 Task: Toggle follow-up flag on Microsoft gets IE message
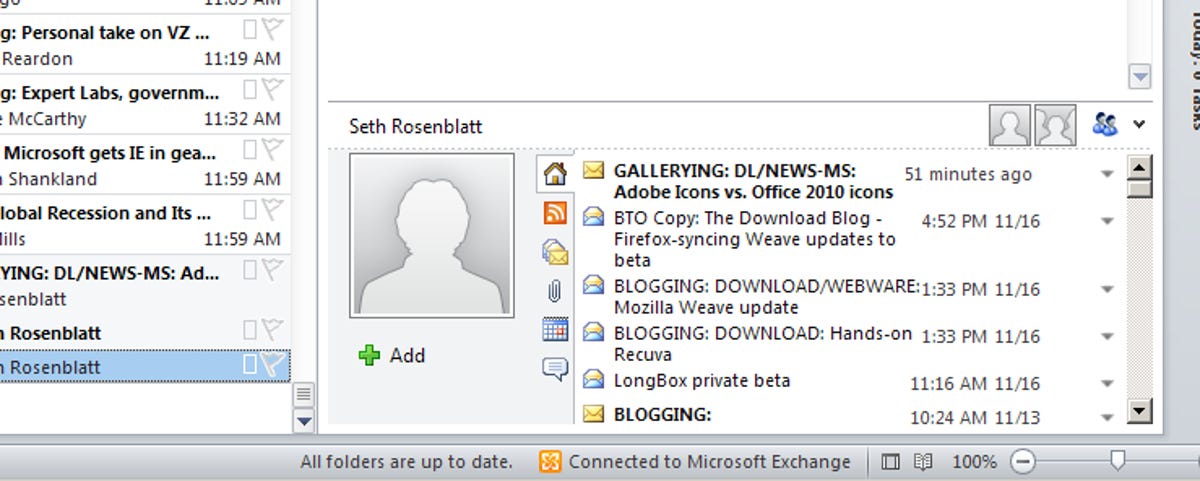[273, 152]
